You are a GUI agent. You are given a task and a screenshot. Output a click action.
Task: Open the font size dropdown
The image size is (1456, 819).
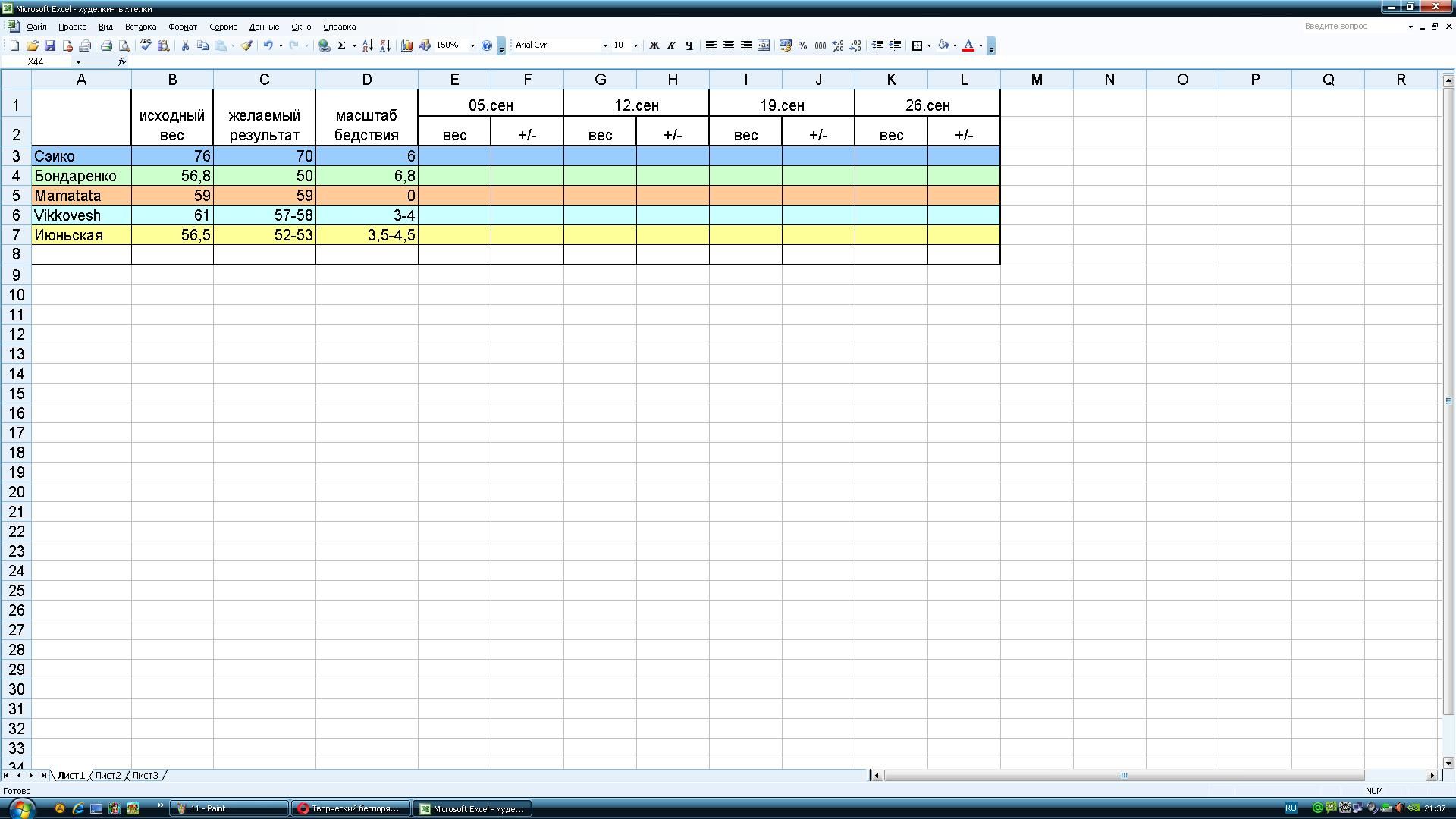pyautogui.click(x=635, y=45)
